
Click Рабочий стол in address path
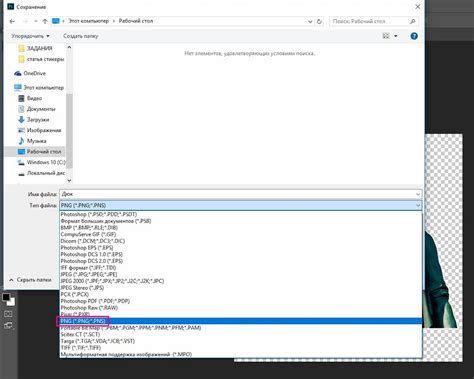(136, 21)
